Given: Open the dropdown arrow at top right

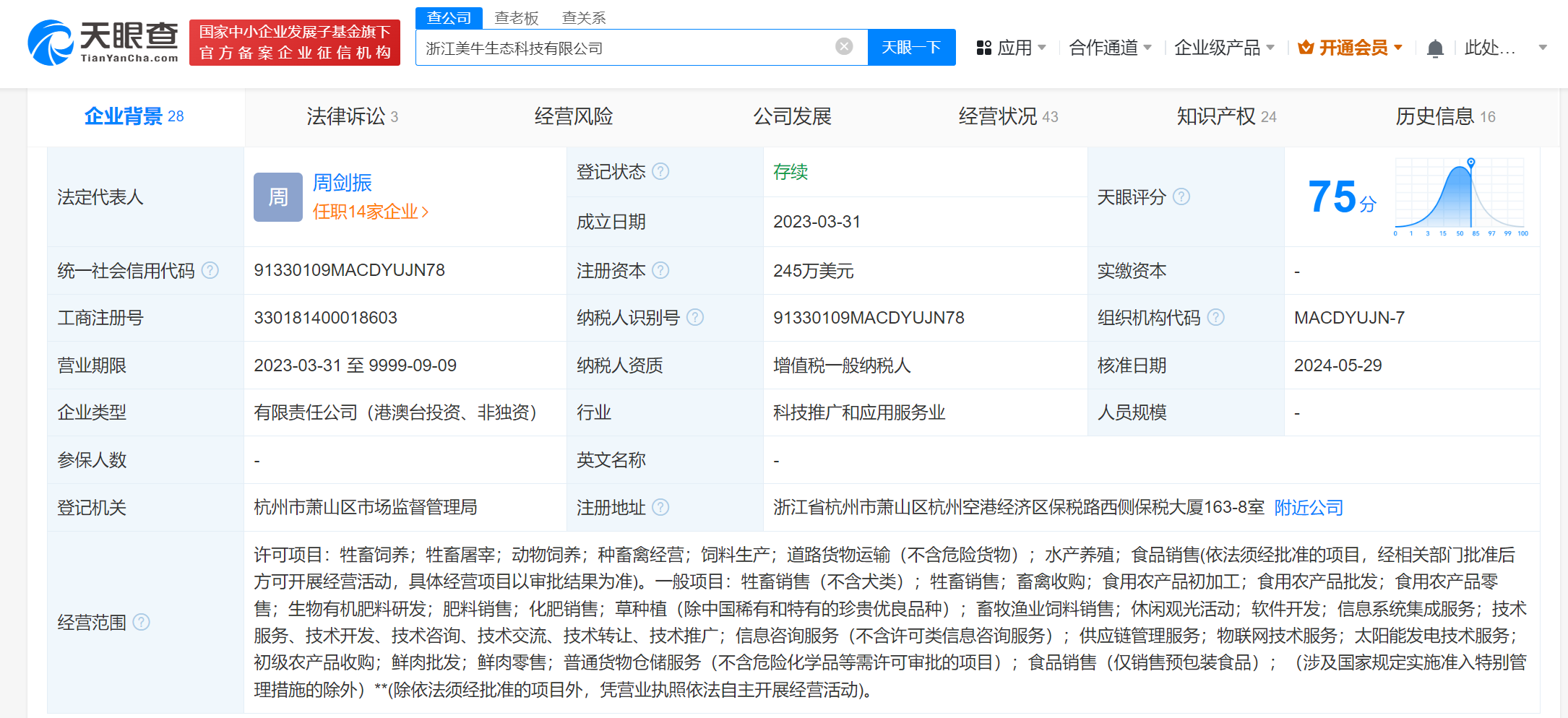Looking at the screenshot, I should [1541, 47].
